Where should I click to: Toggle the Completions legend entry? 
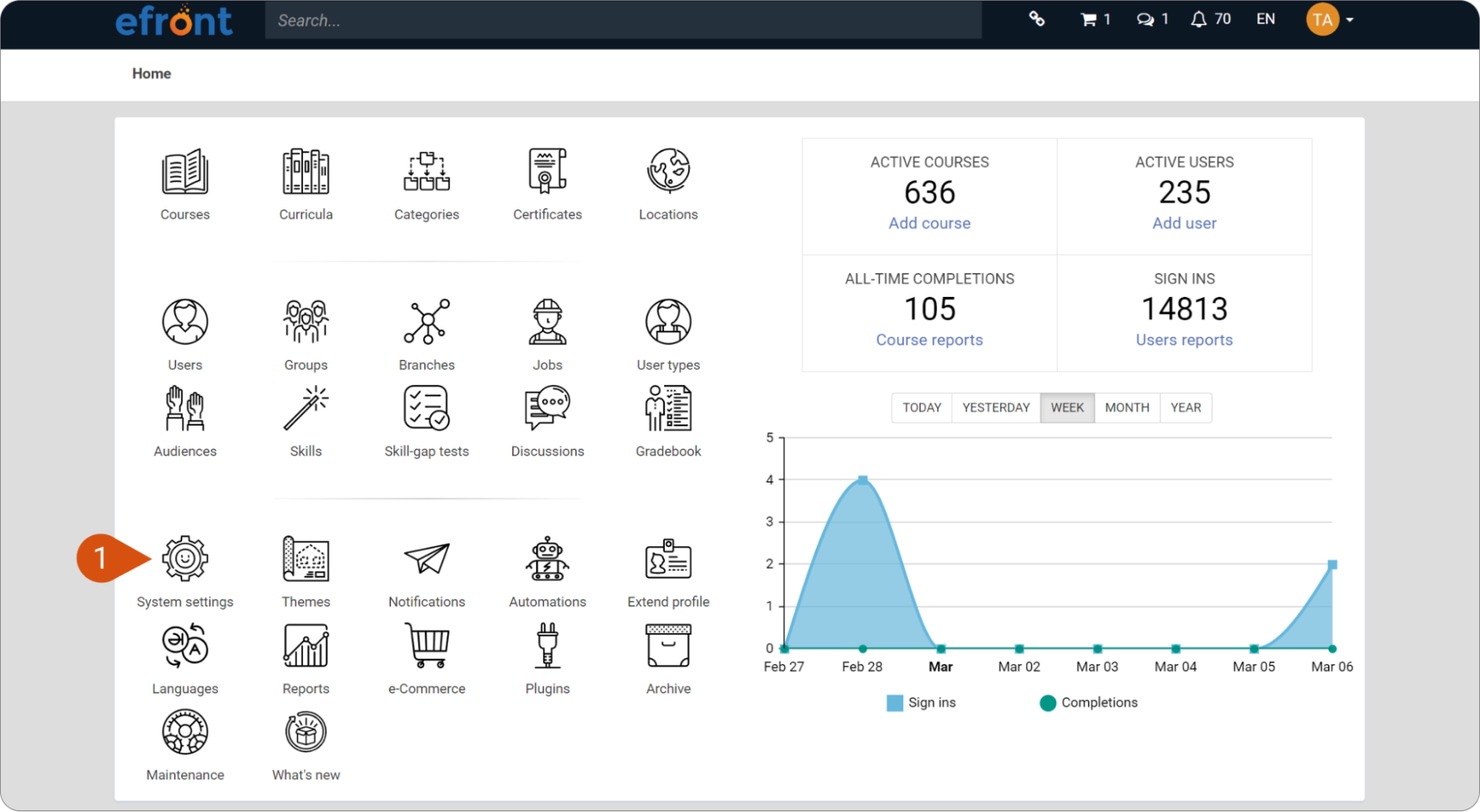pyautogui.click(x=1088, y=702)
